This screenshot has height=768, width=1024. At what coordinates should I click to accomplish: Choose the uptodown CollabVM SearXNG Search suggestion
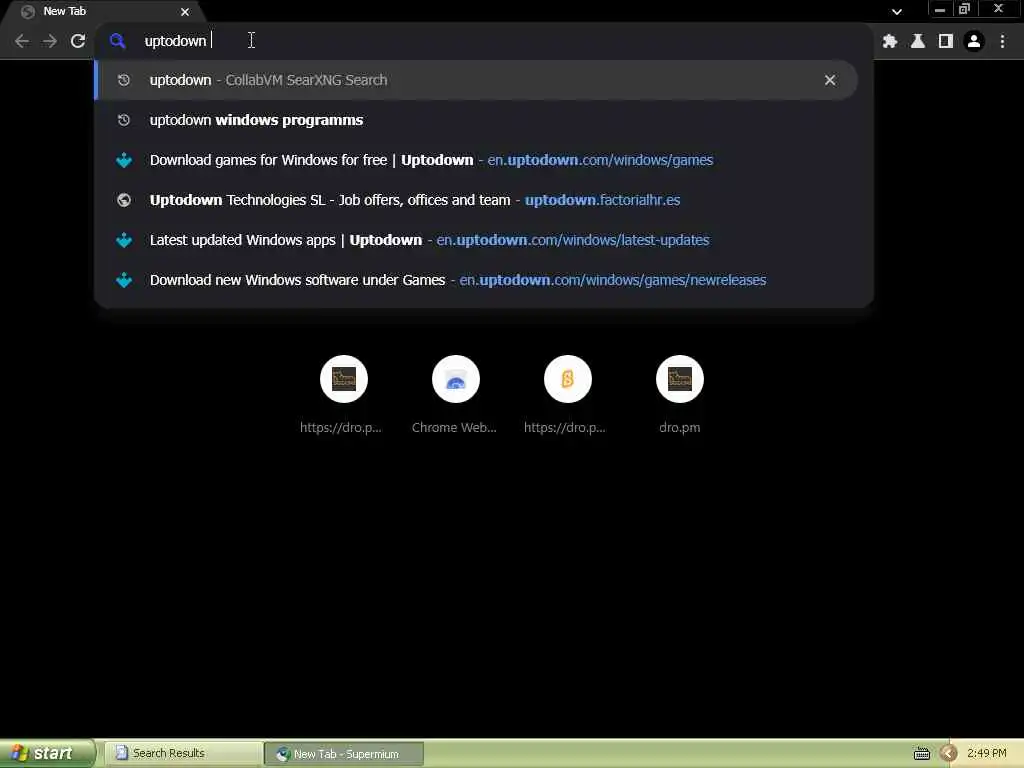[477, 80]
